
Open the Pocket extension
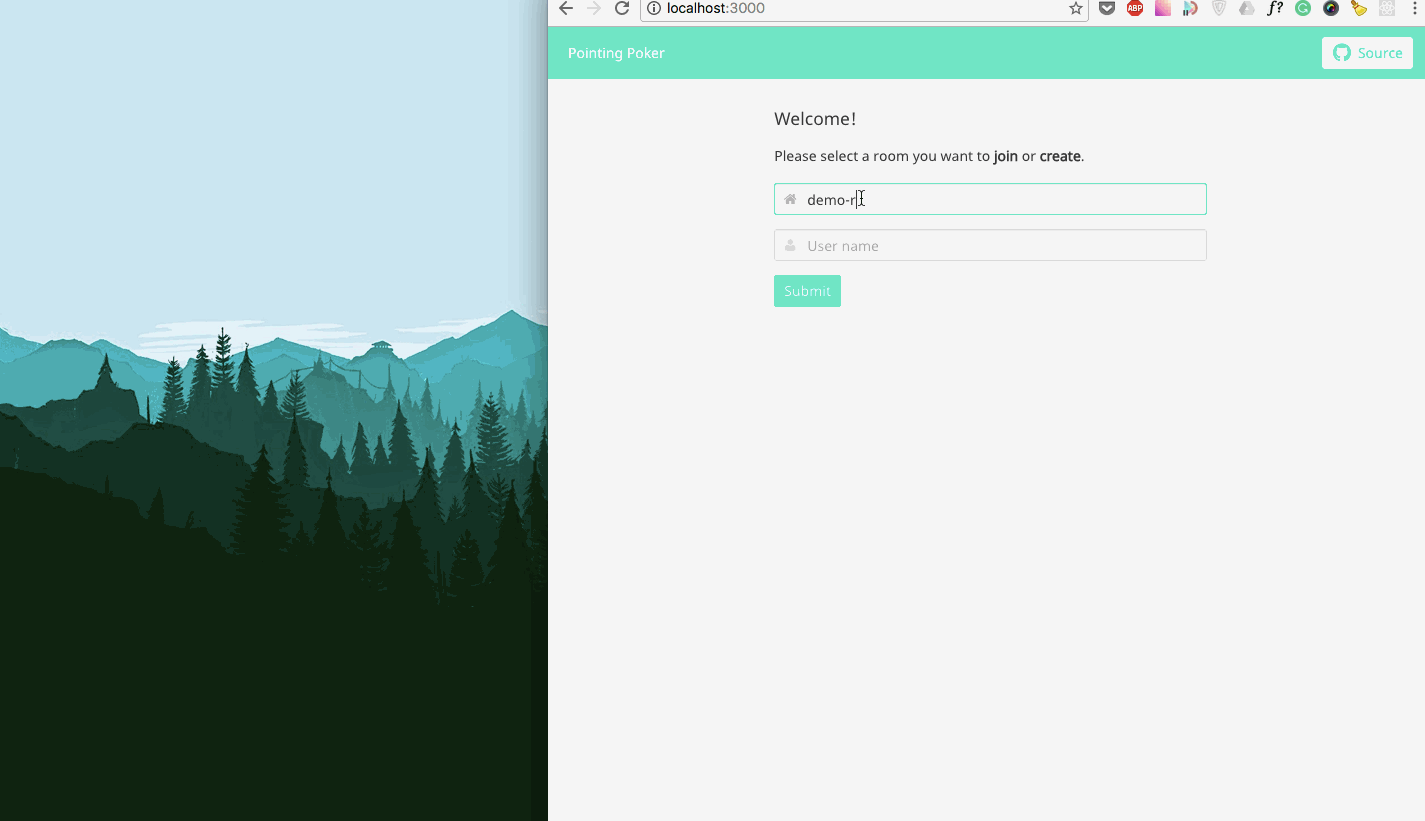point(1107,9)
